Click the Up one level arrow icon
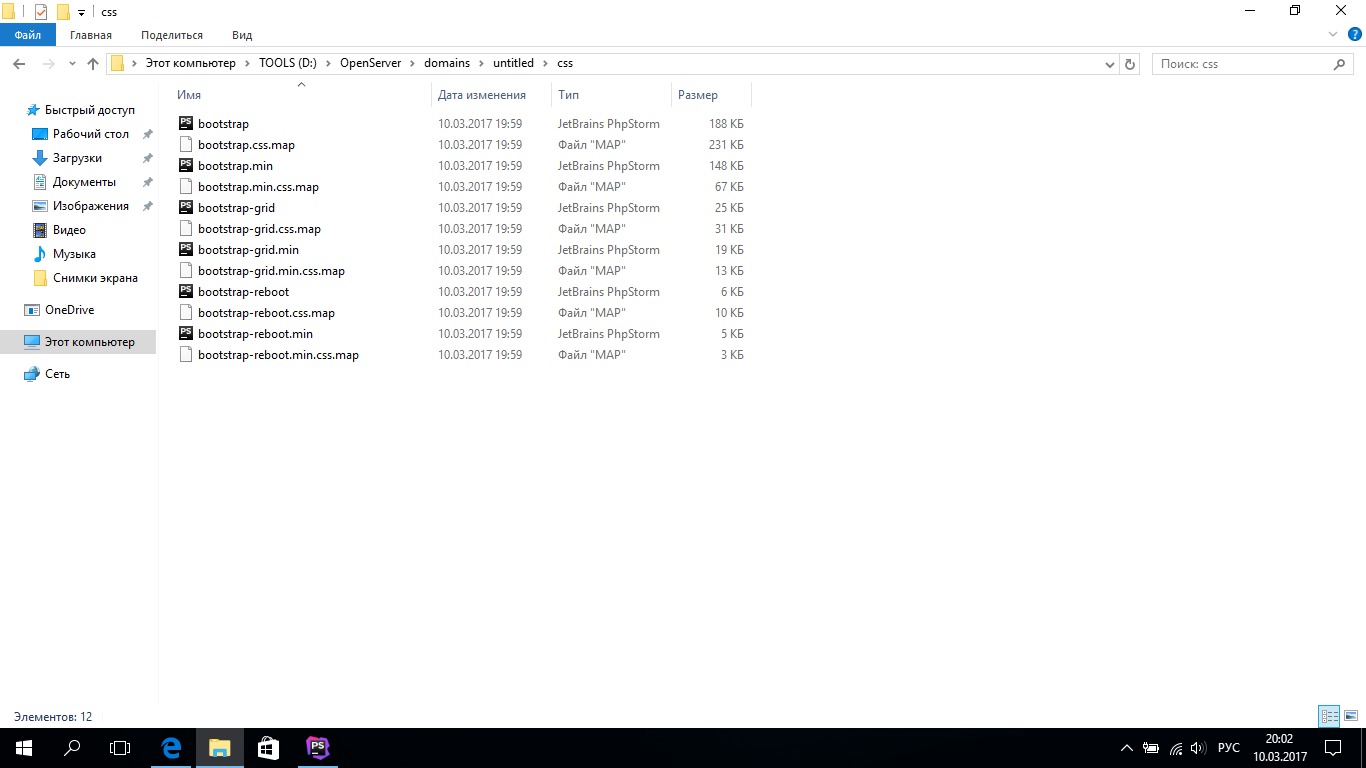 click(93, 64)
